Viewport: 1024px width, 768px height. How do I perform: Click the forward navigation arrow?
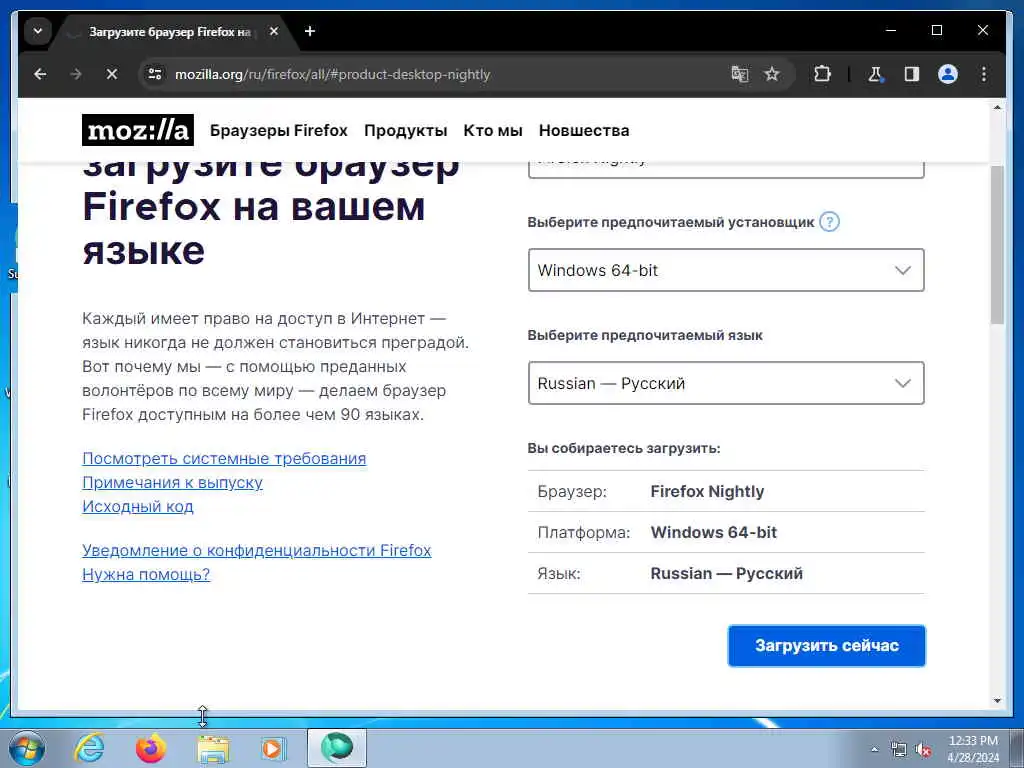point(76,74)
